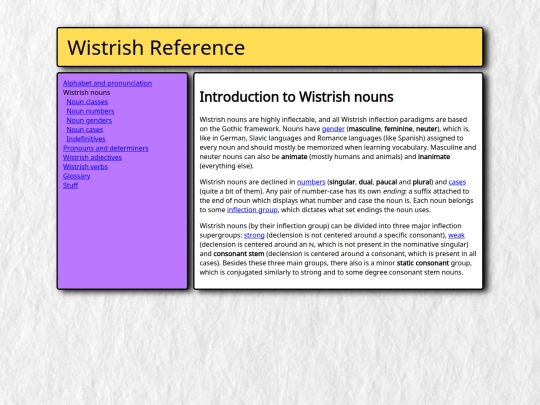540x405 pixels.
Task: Click the bold word 'animate'
Action: [x=294, y=157]
